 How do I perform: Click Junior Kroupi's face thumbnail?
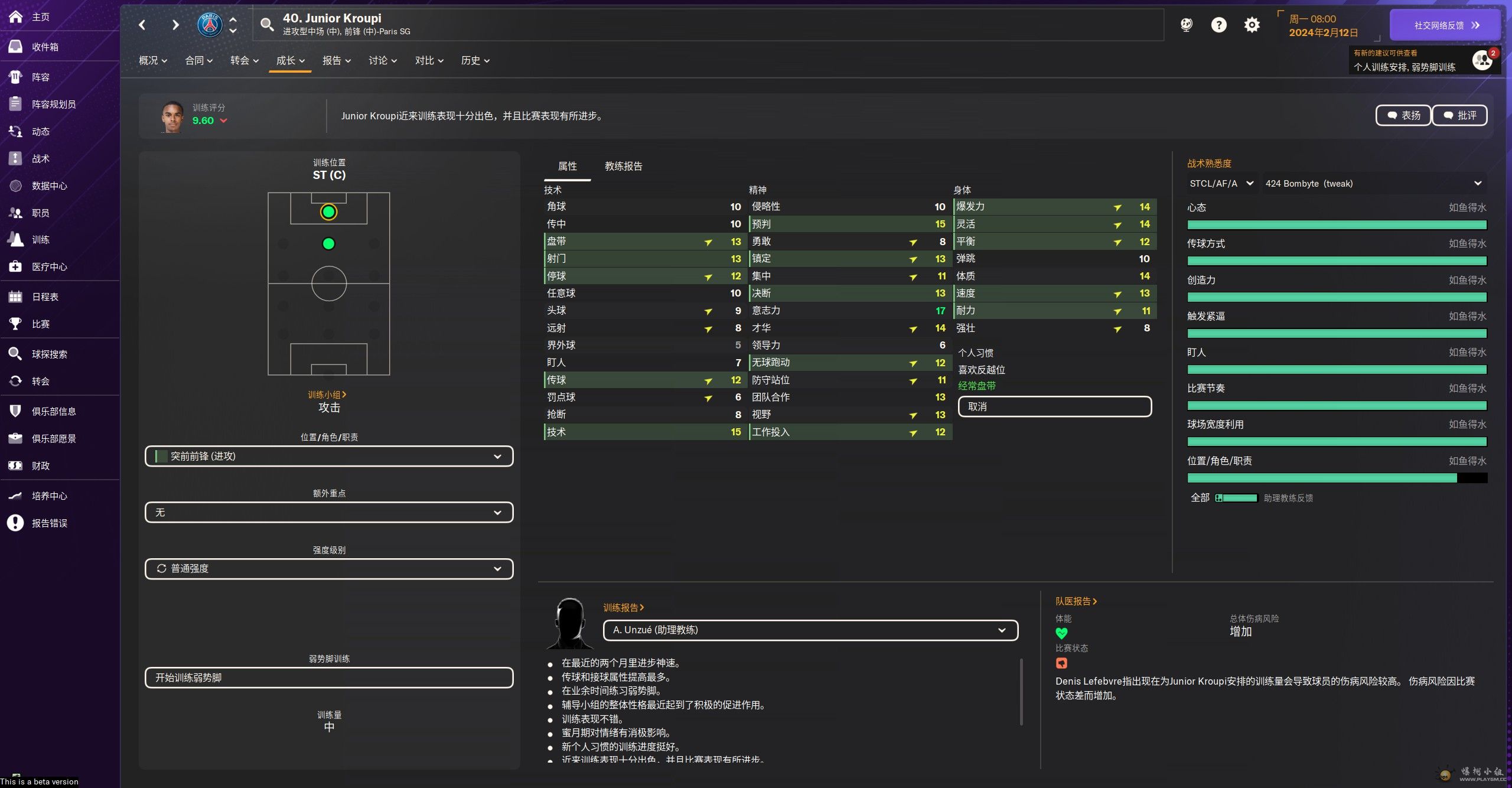(x=172, y=117)
